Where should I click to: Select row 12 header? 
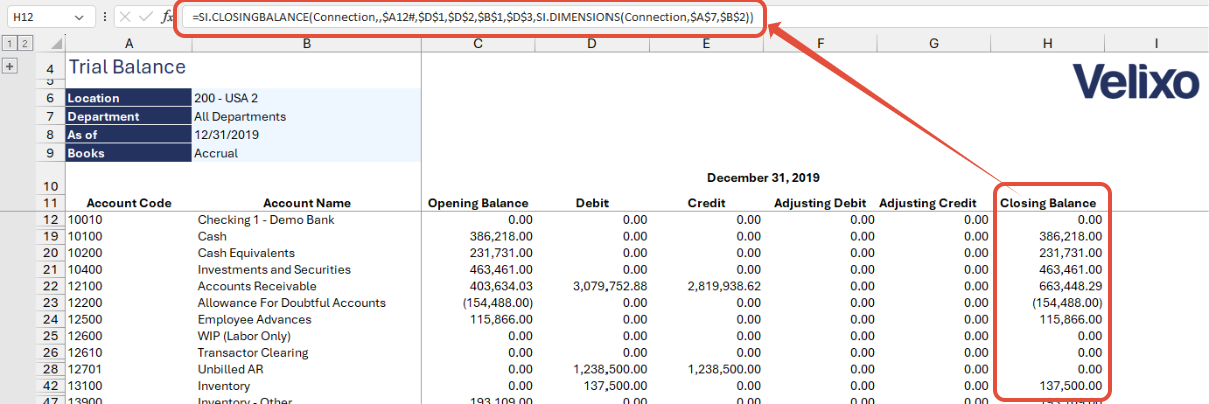coord(50,219)
